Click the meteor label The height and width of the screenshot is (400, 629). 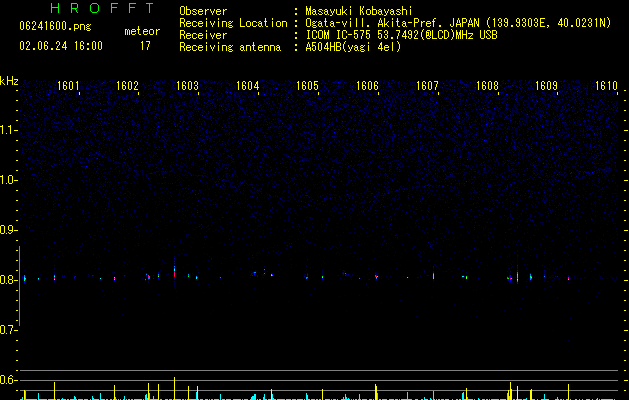[142, 31]
